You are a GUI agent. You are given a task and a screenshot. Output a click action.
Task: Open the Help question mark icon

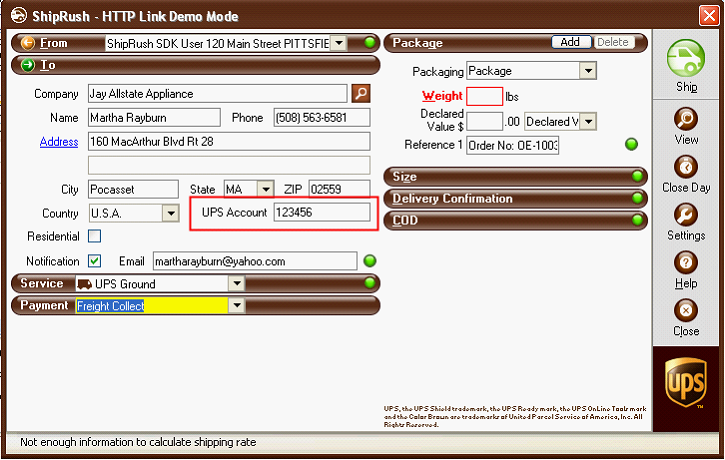[686, 263]
